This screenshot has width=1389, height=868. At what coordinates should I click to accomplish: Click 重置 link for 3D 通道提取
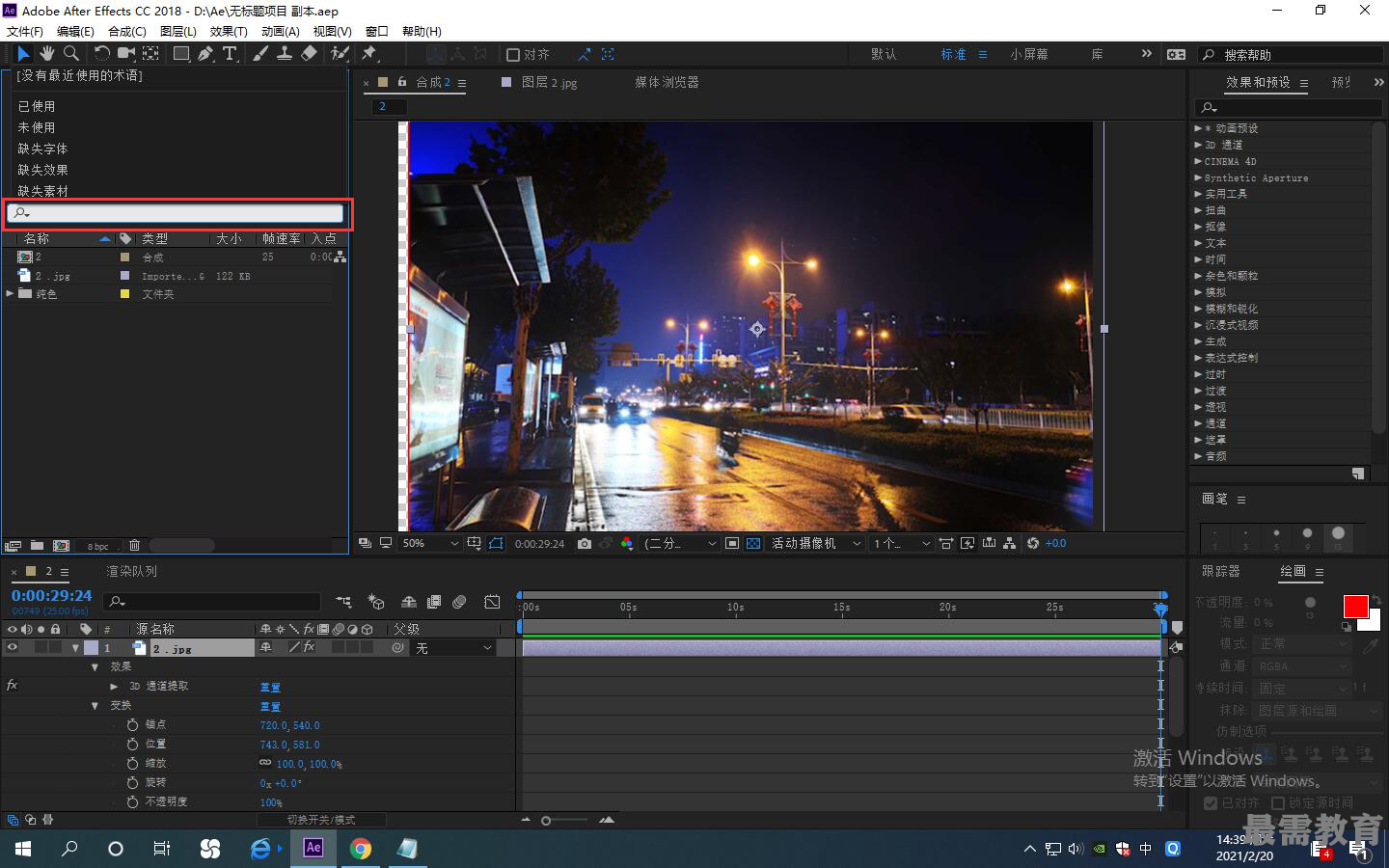click(x=270, y=687)
